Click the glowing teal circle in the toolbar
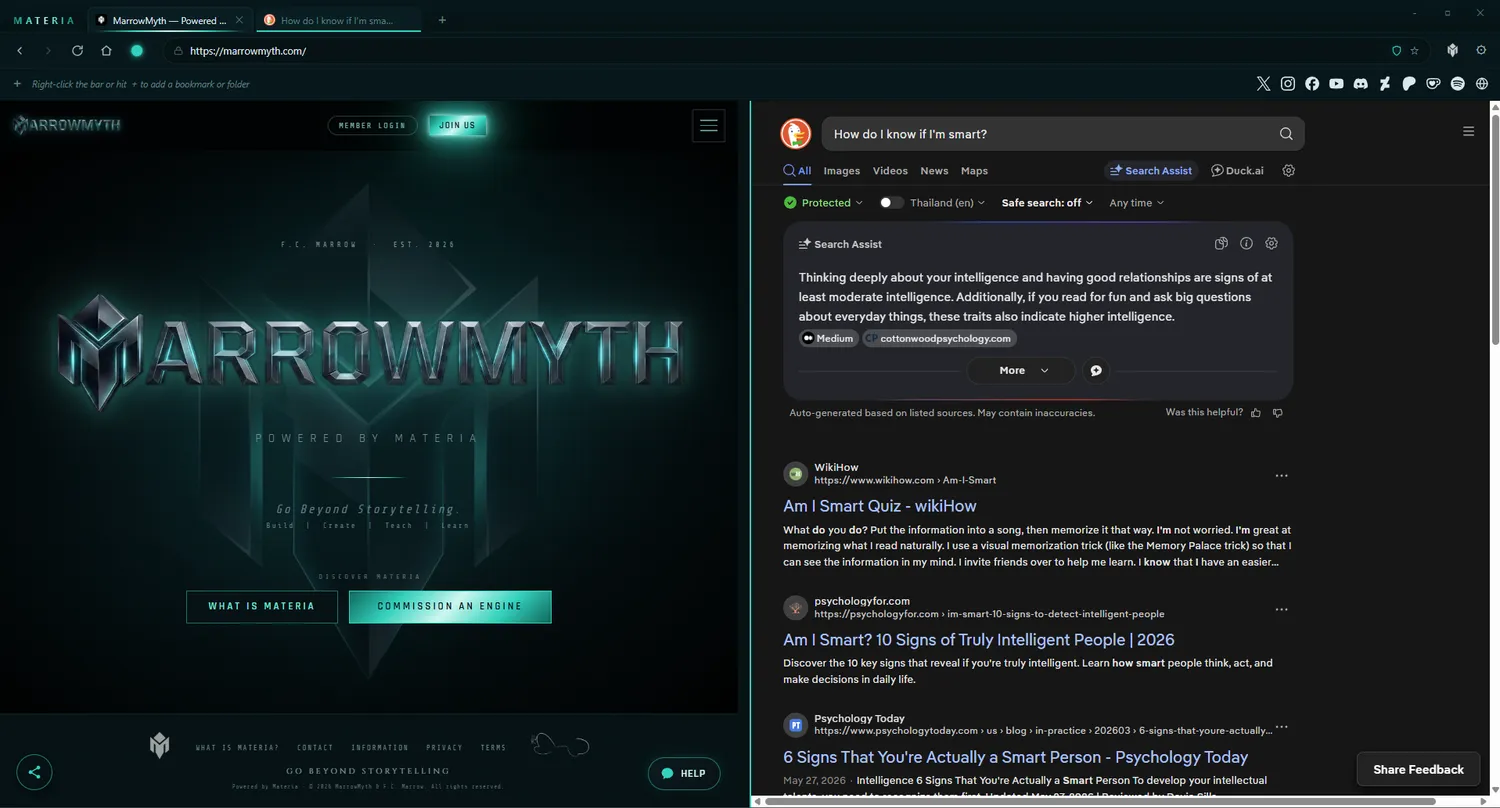1500x808 pixels. [137, 50]
